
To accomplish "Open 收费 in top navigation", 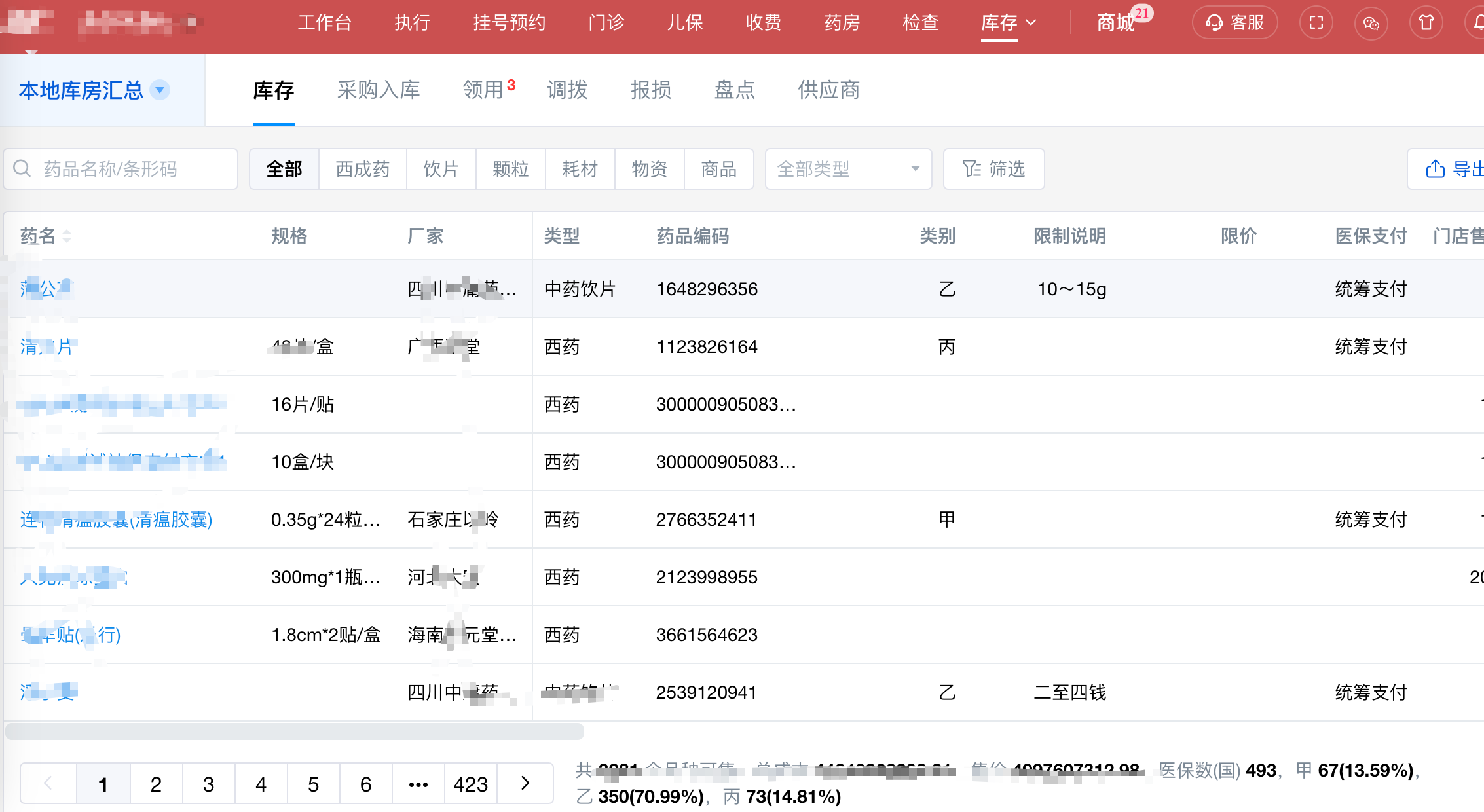I will [764, 23].
